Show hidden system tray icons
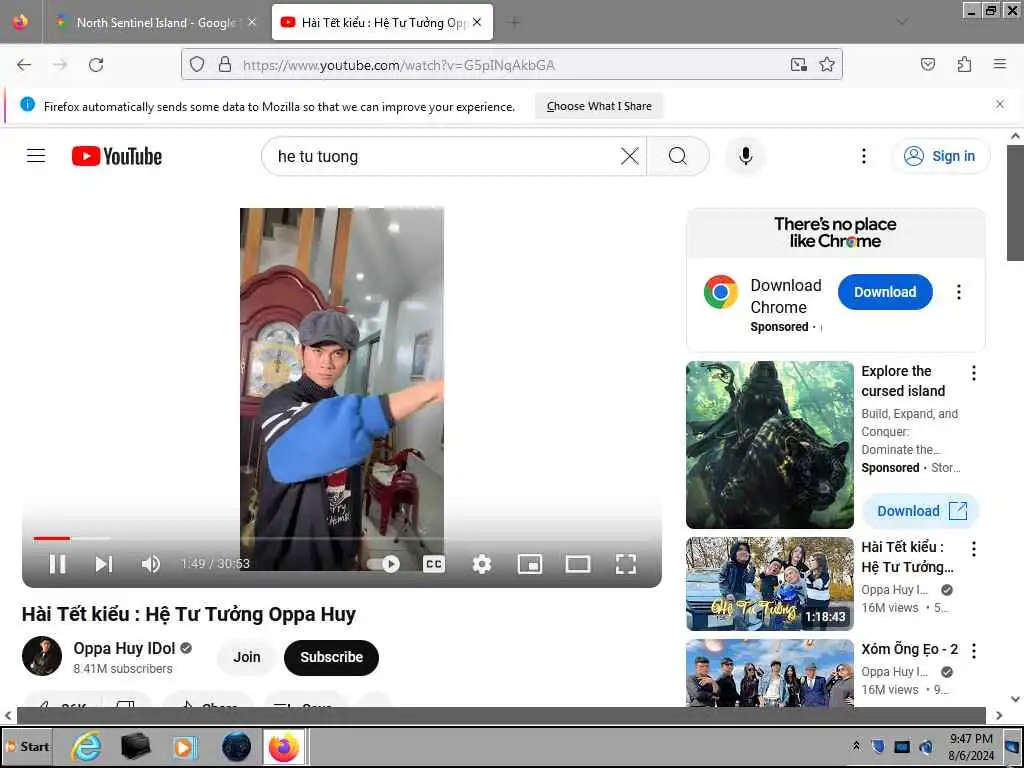The height and width of the screenshot is (768, 1024). coord(856,746)
